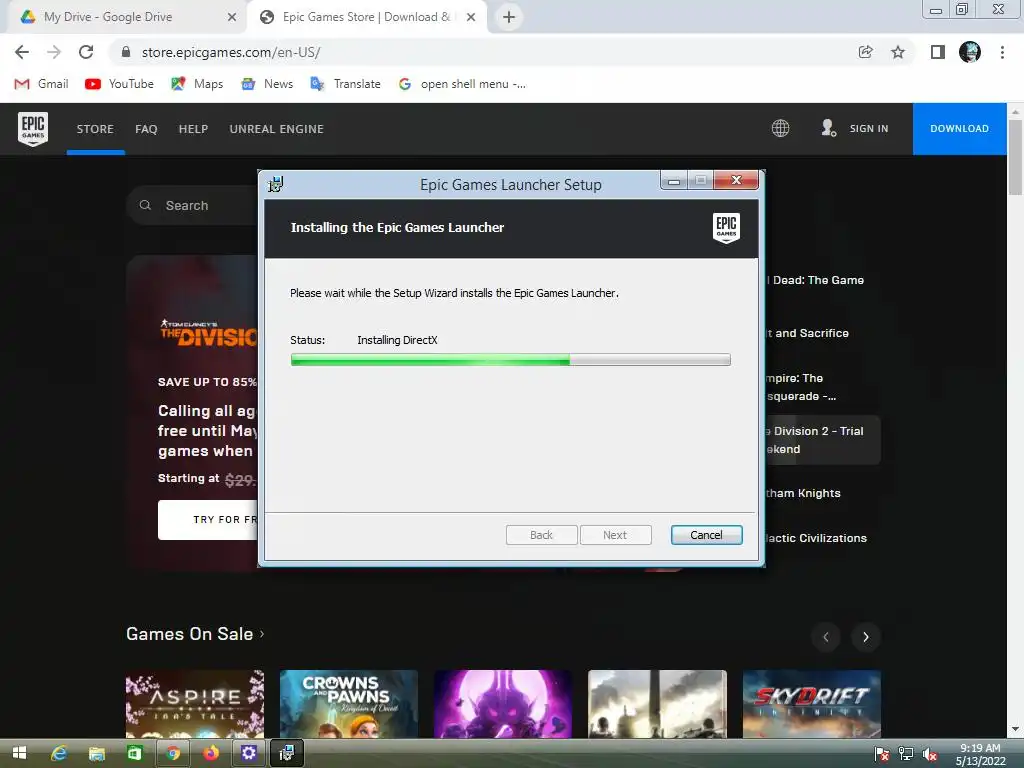Open Firefox from taskbar
Viewport: 1024px width, 768px height.
coord(211,754)
